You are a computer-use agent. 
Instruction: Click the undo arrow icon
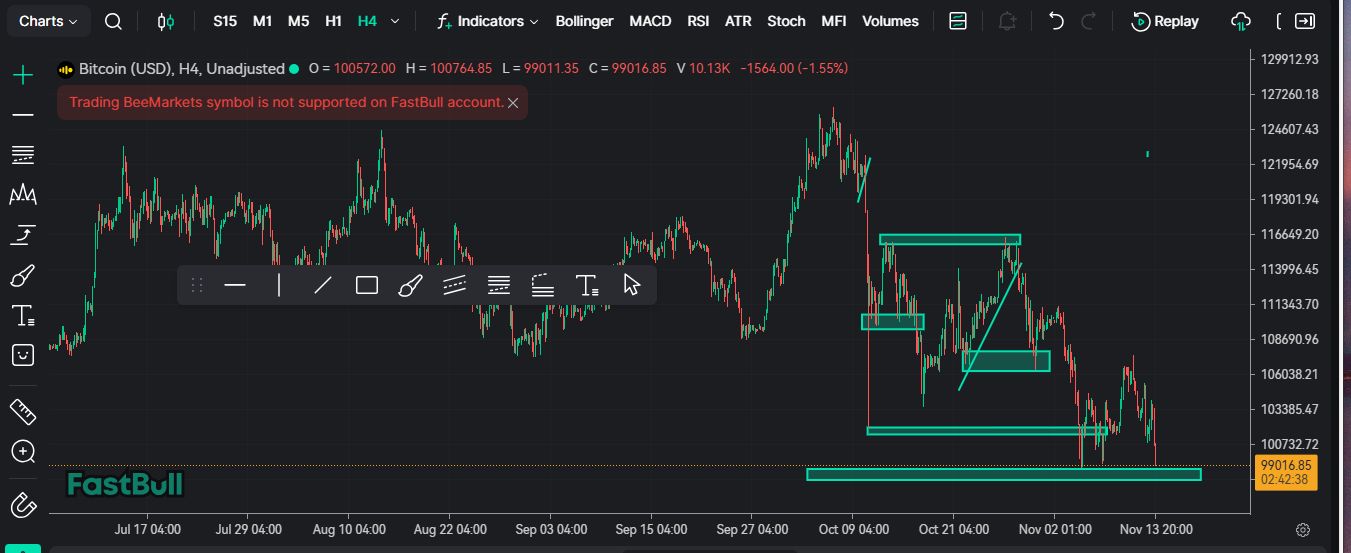coord(1056,21)
